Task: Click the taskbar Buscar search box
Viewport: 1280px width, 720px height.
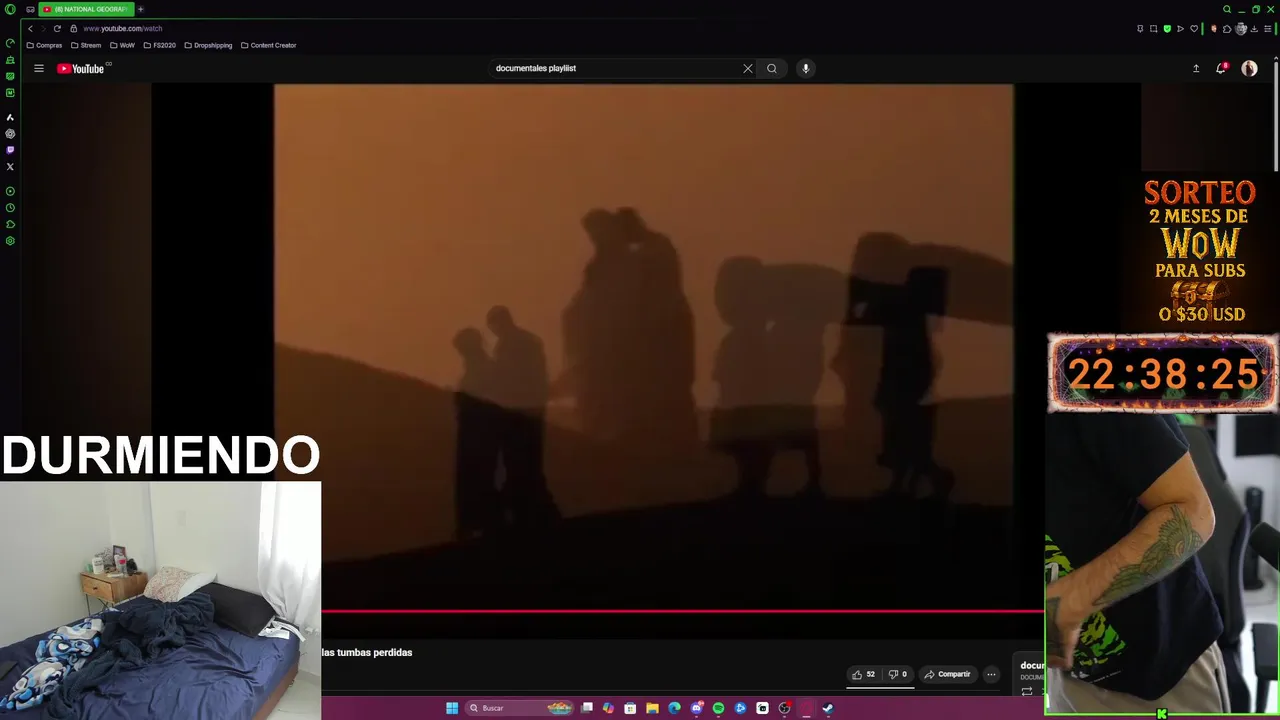Action: pyautogui.click(x=520, y=708)
